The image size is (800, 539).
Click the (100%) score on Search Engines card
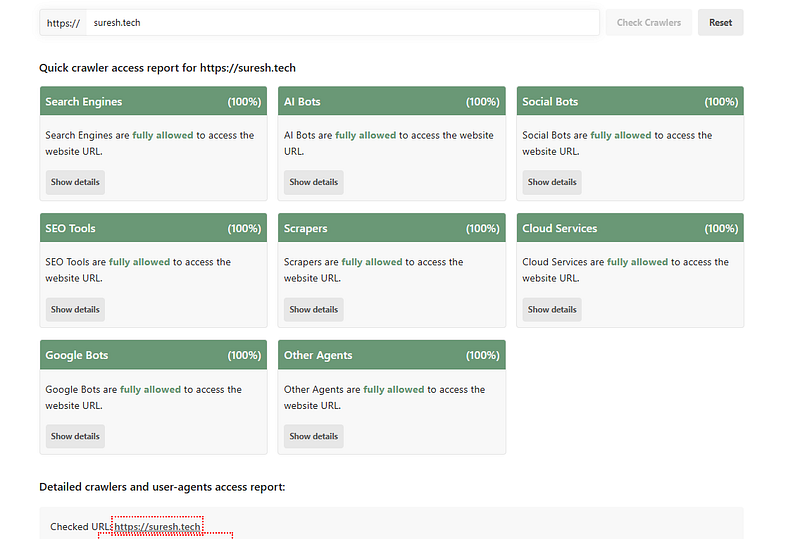(x=244, y=102)
